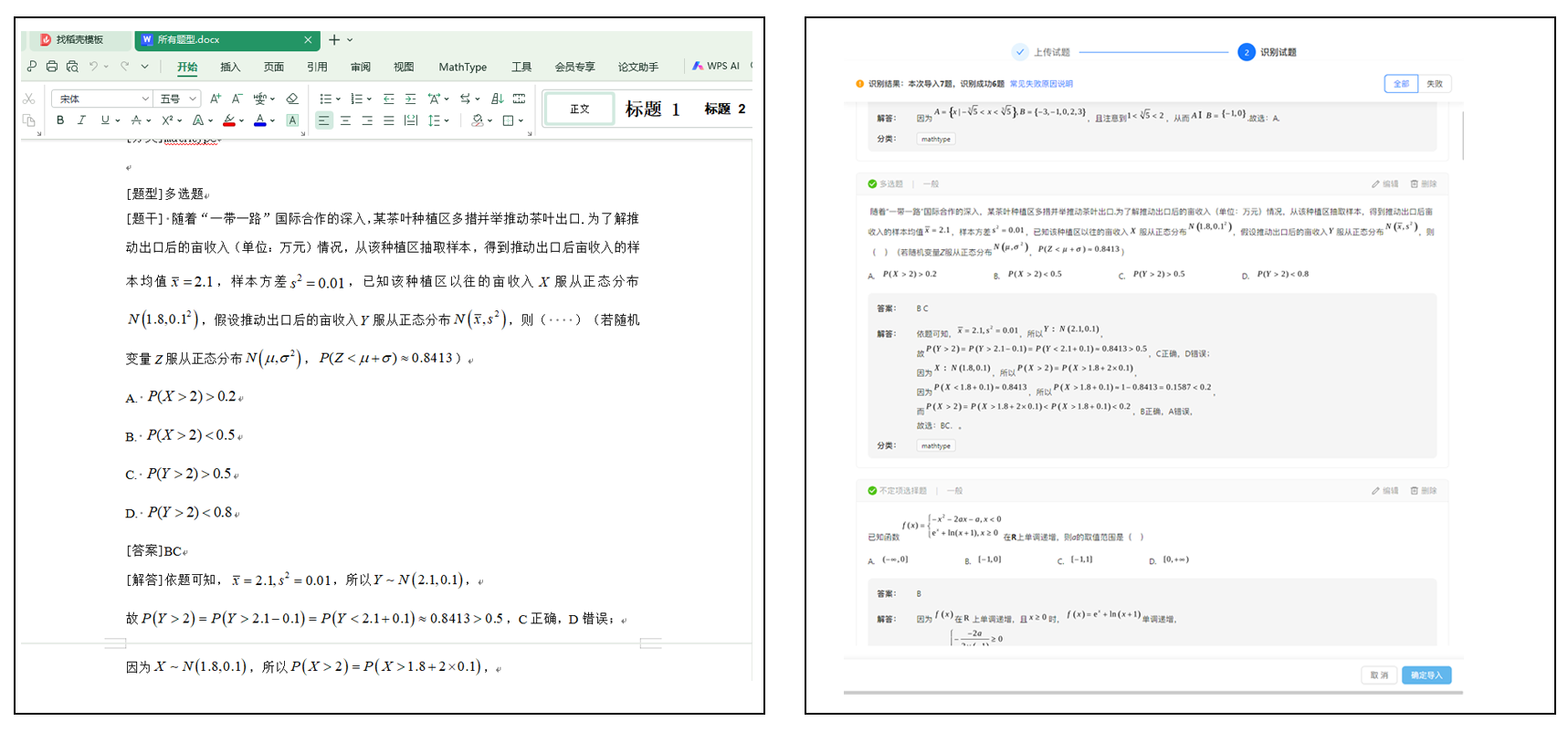
Task: Click the recognition list vertical scrollbar
Action: [1463, 135]
